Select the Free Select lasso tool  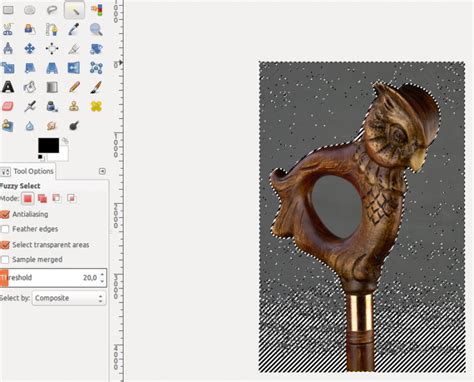point(52,10)
